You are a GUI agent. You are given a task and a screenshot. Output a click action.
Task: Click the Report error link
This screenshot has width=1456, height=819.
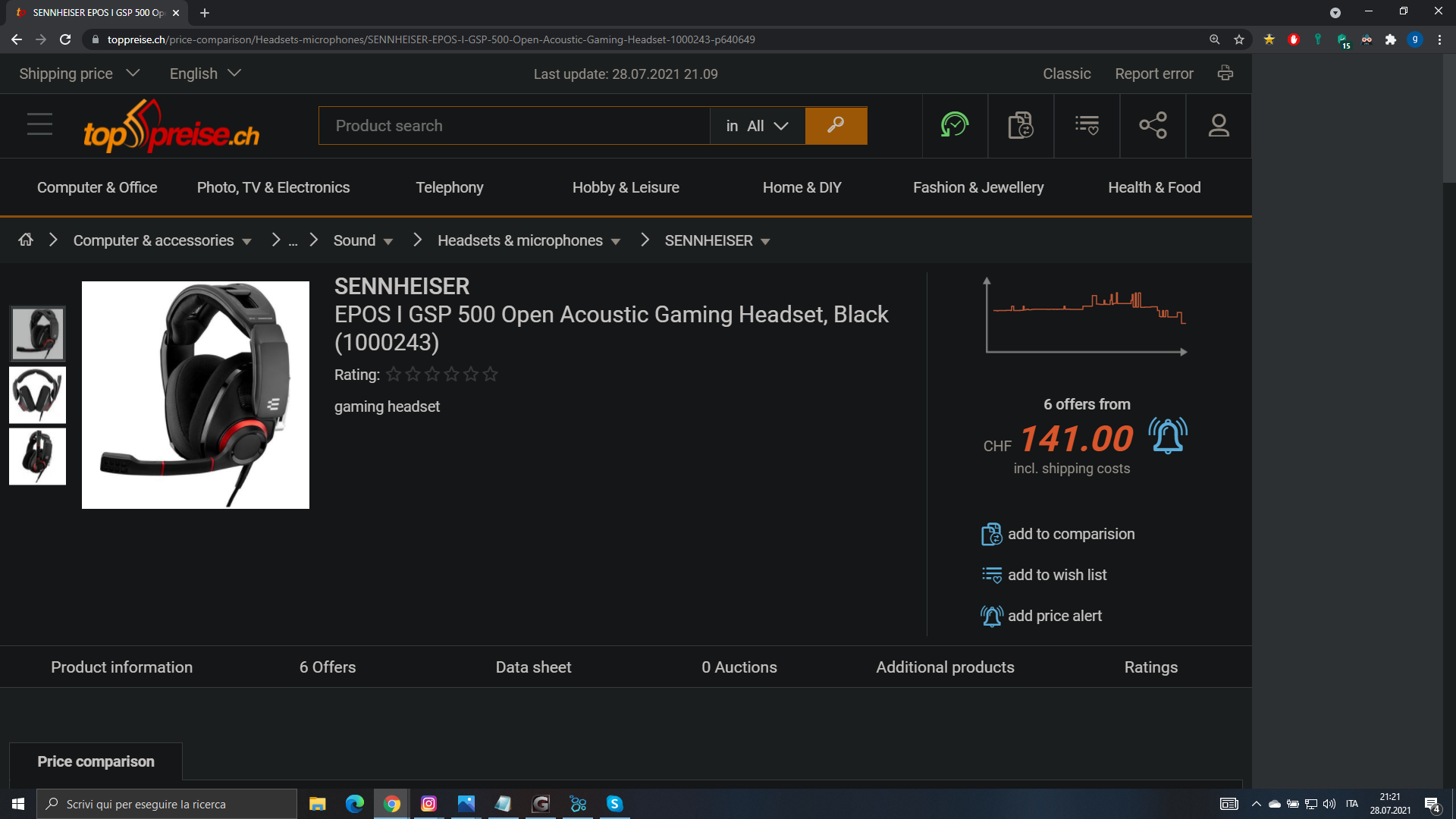(x=1154, y=74)
